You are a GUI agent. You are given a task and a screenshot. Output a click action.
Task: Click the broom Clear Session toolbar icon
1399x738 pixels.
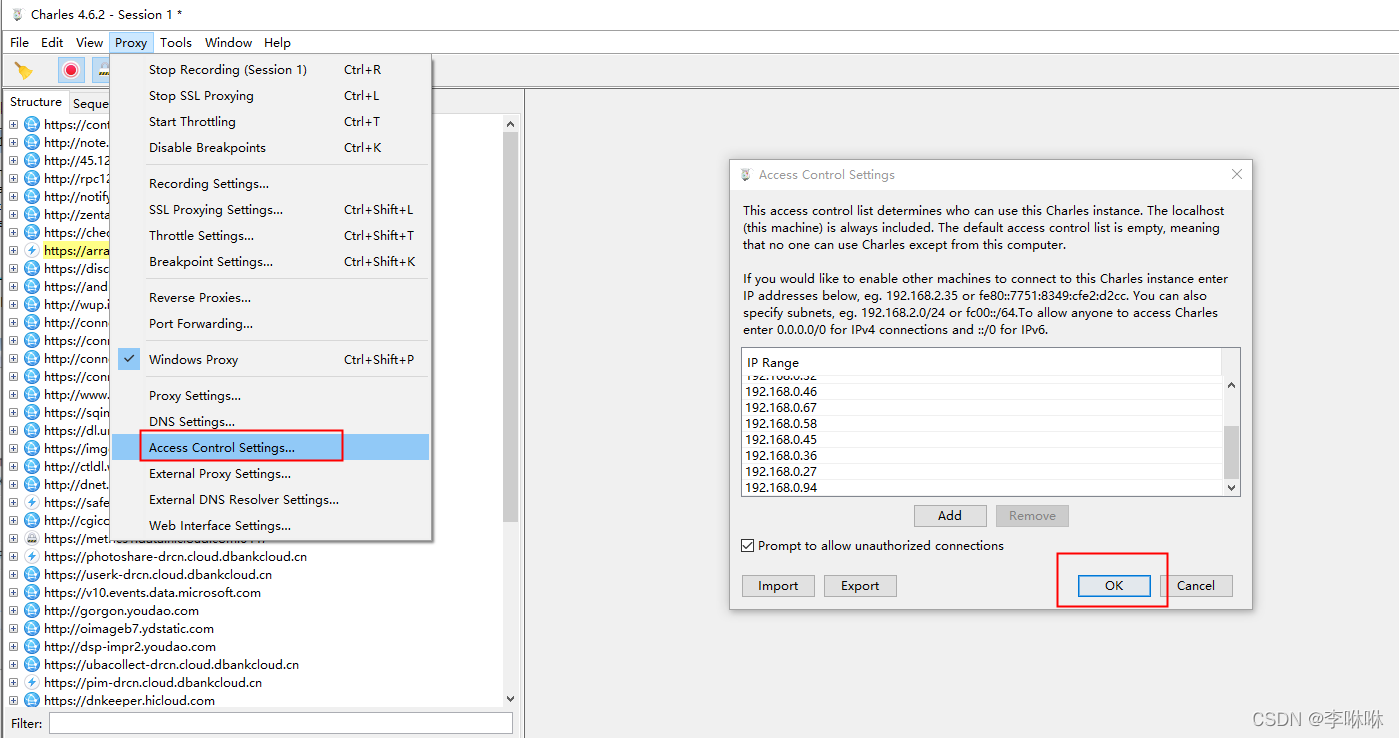[x=23, y=70]
